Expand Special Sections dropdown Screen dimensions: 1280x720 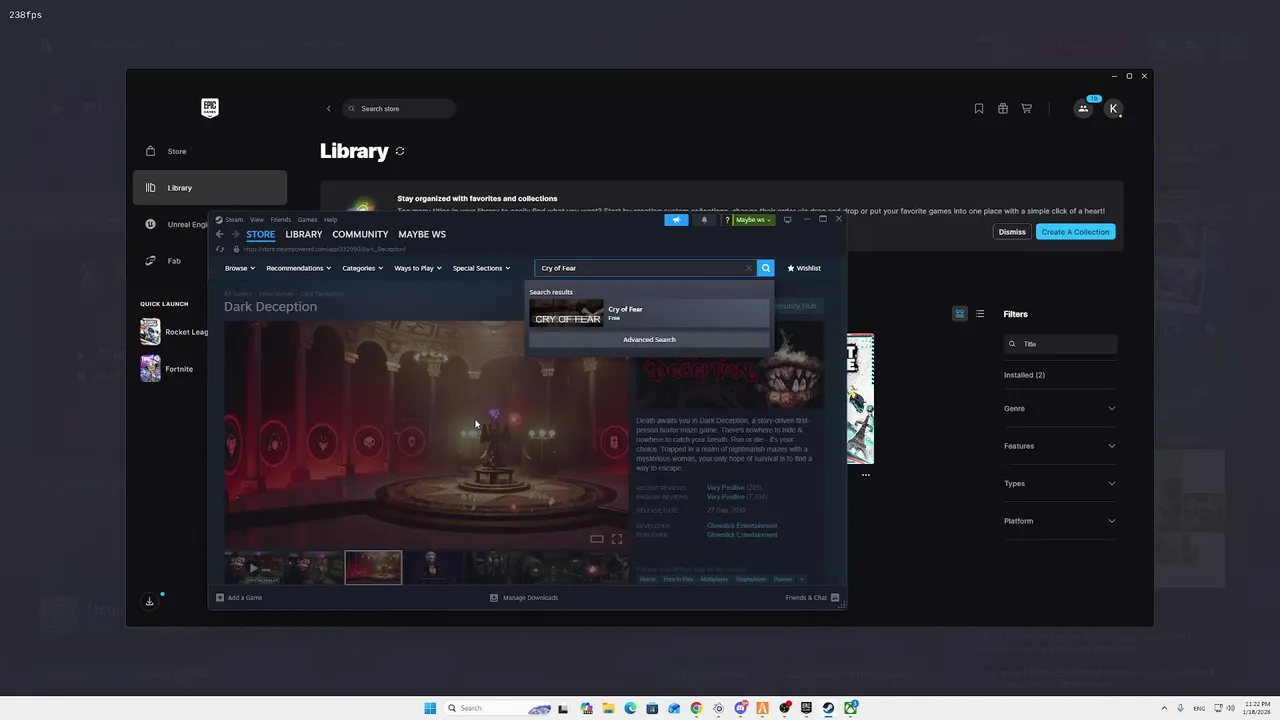click(x=481, y=268)
